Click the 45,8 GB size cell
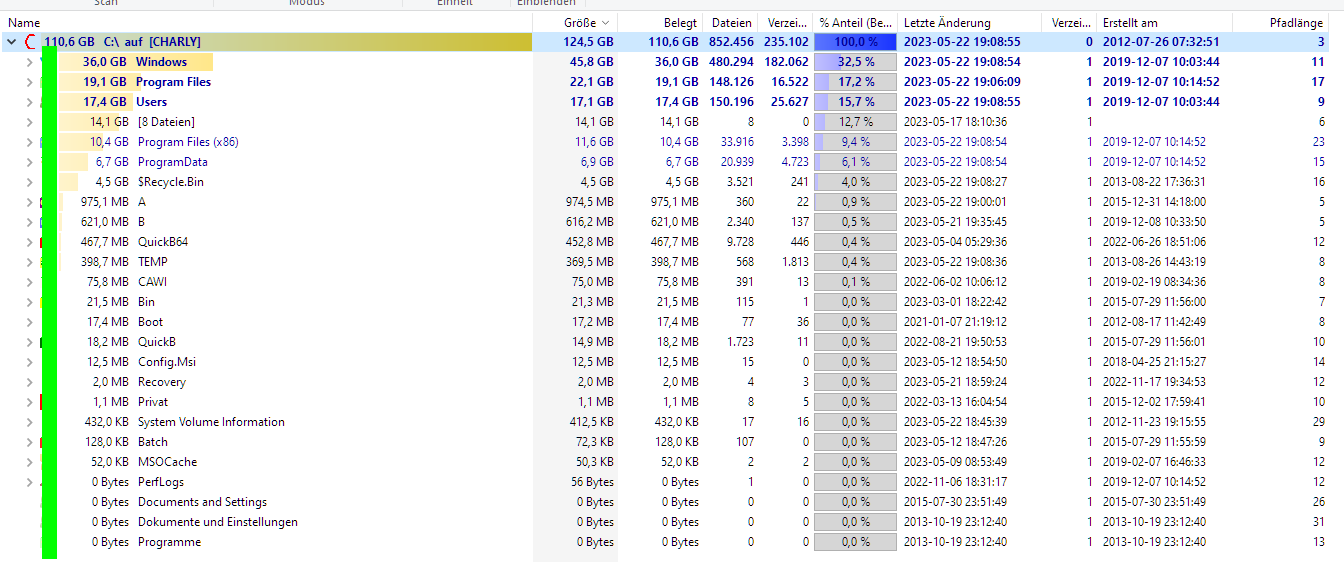The width and height of the screenshot is (1344, 562). click(x=593, y=62)
